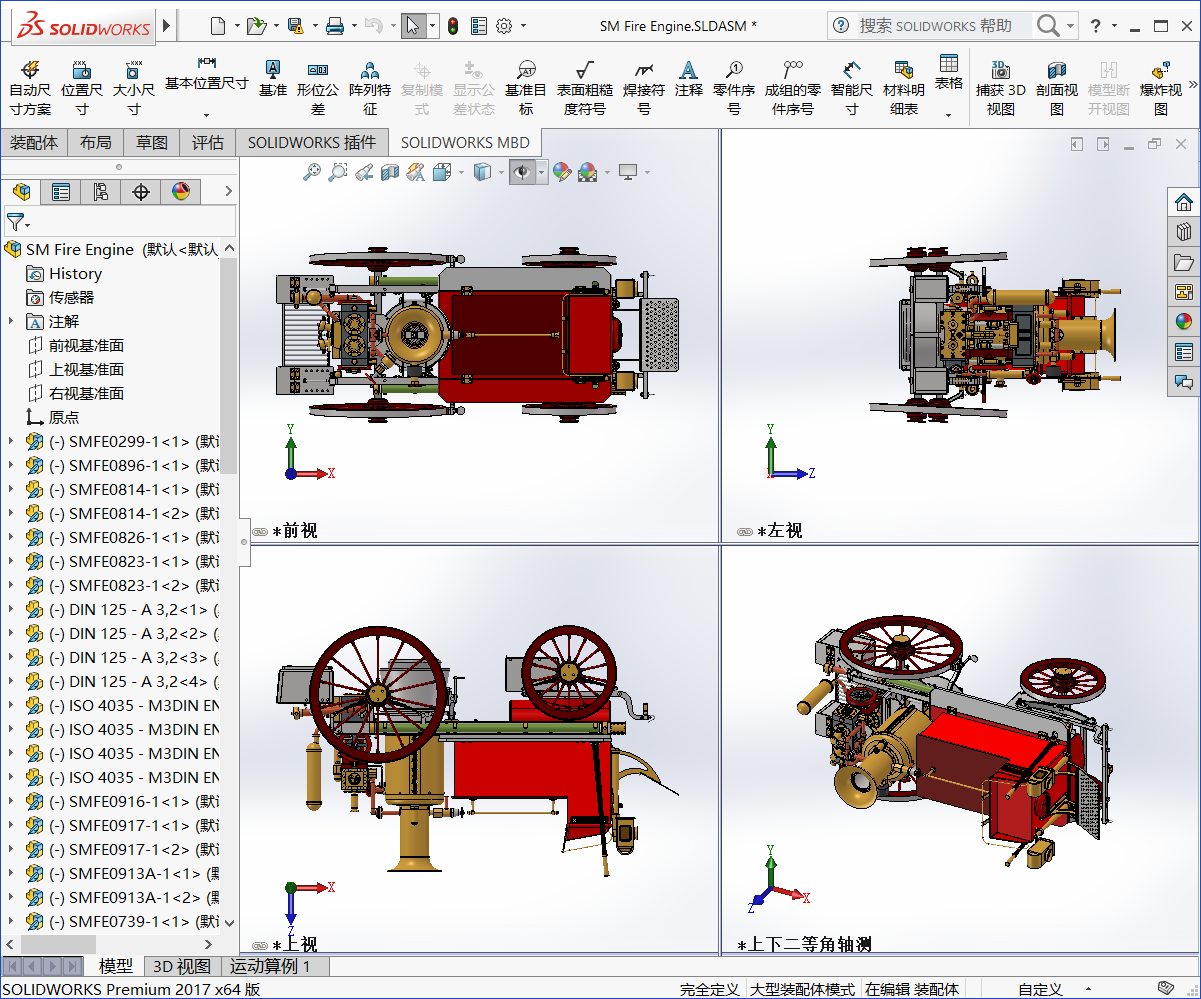Click the Exploded View (爆炸视图) tool

click(x=1161, y=88)
